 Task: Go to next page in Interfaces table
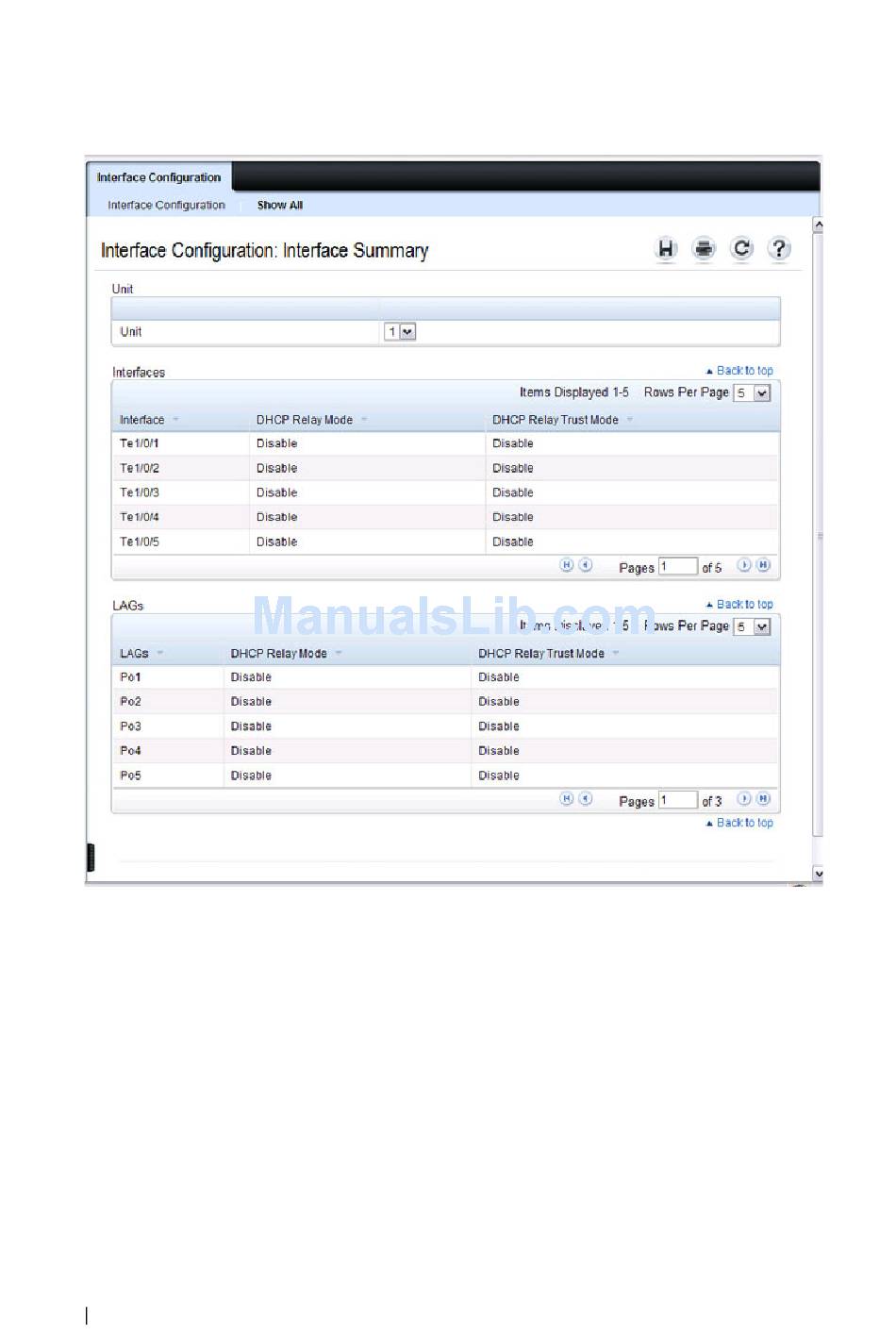[744, 565]
